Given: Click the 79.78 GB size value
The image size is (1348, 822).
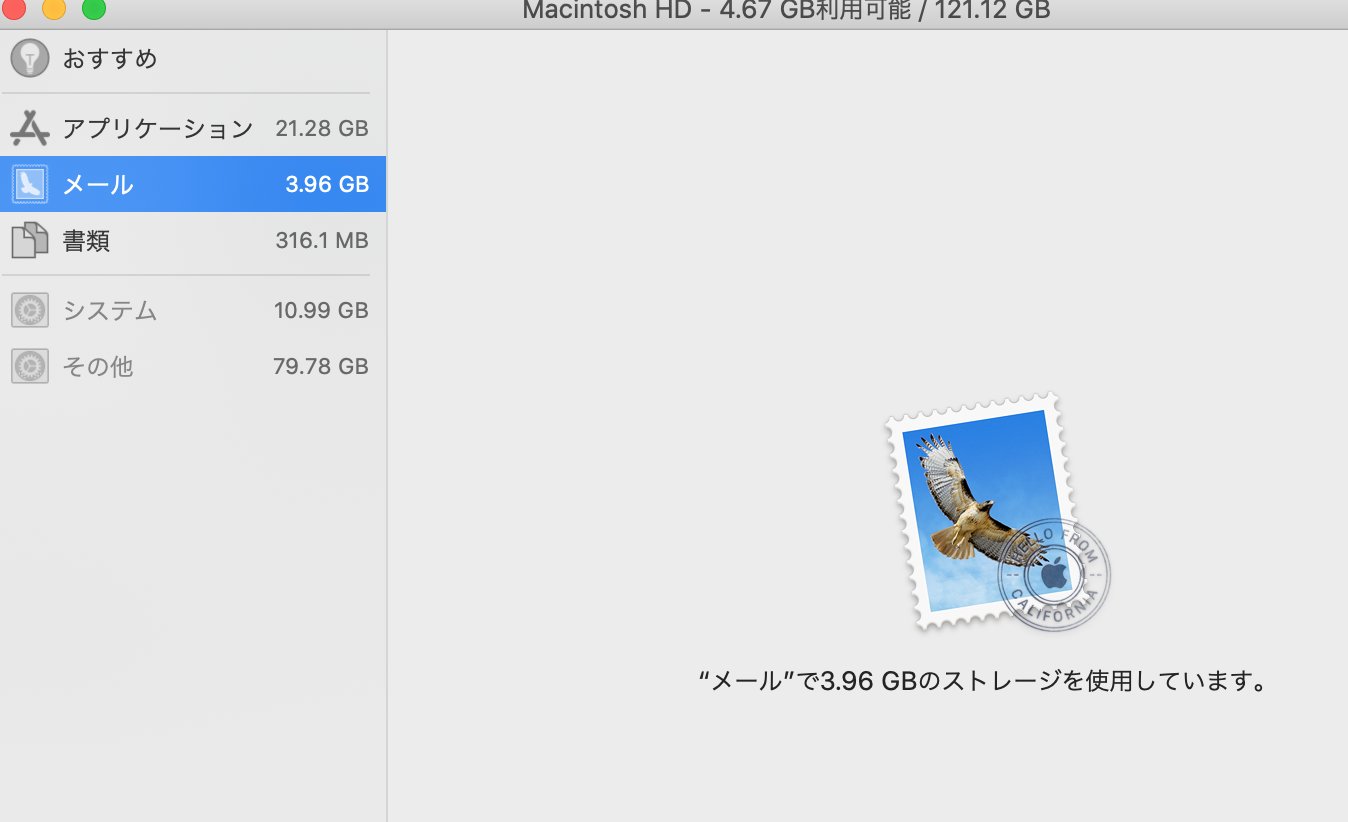Looking at the screenshot, I should (x=321, y=366).
